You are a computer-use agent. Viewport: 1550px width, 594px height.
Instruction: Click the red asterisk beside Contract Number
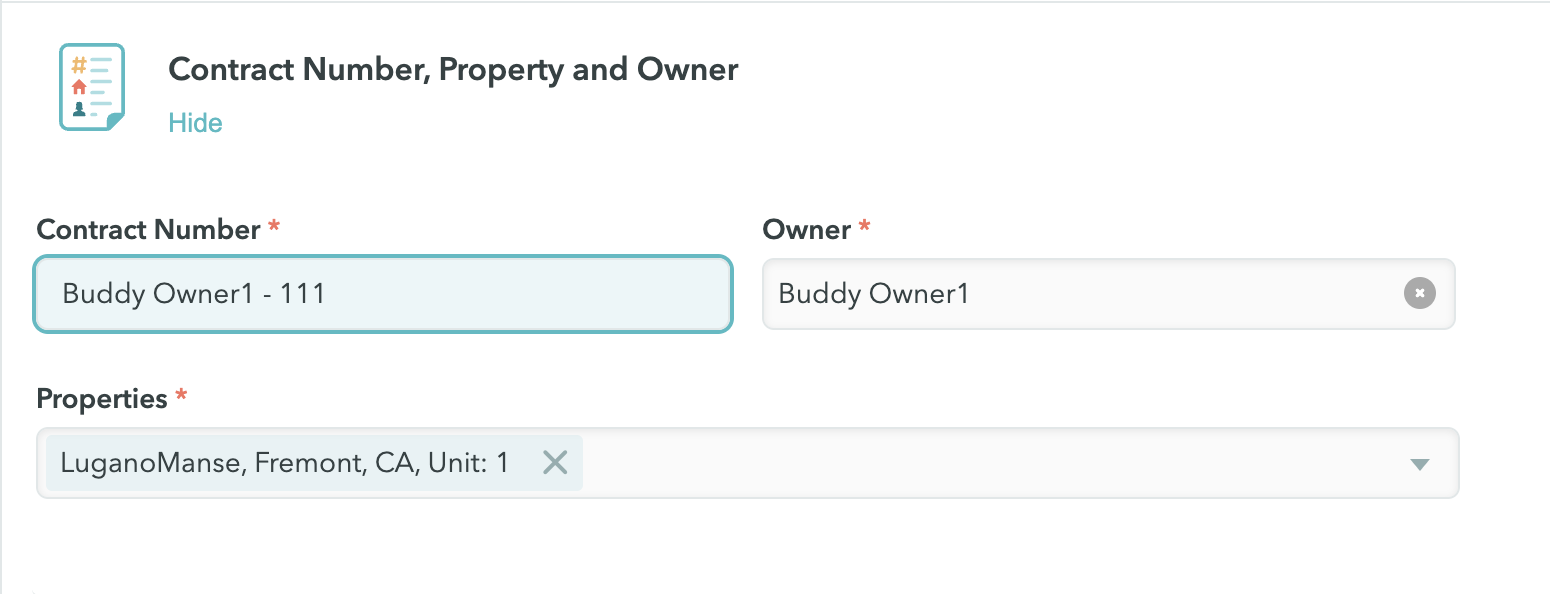[x=273, y=226]
